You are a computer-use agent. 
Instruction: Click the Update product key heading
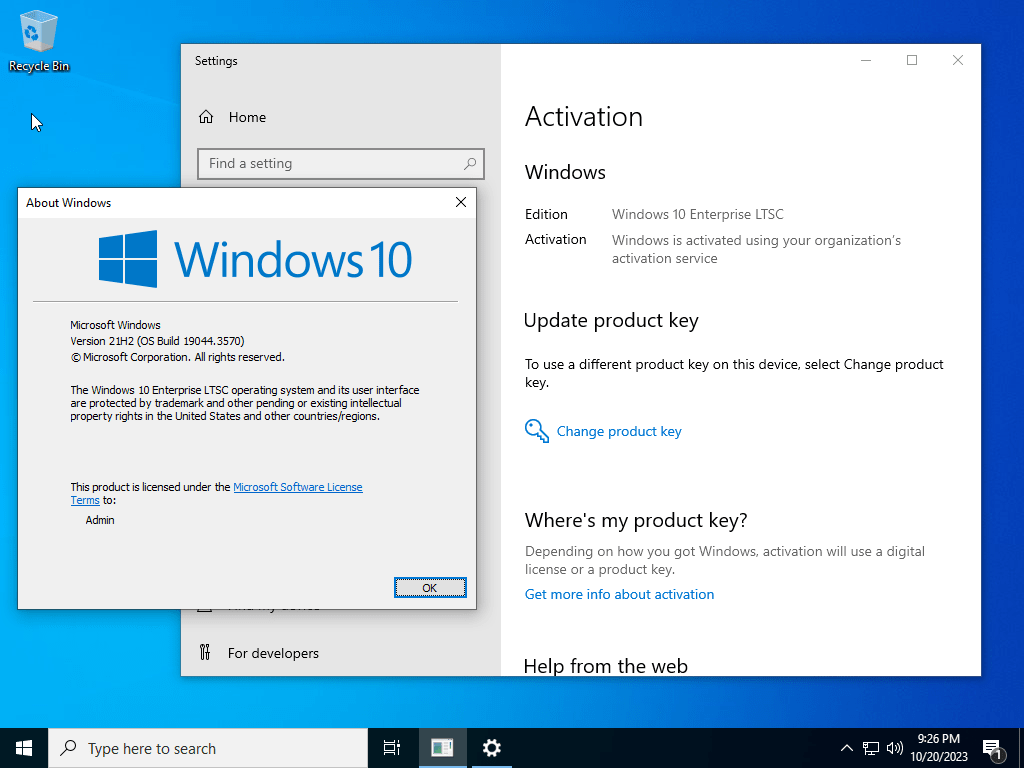tap(611, 321)
